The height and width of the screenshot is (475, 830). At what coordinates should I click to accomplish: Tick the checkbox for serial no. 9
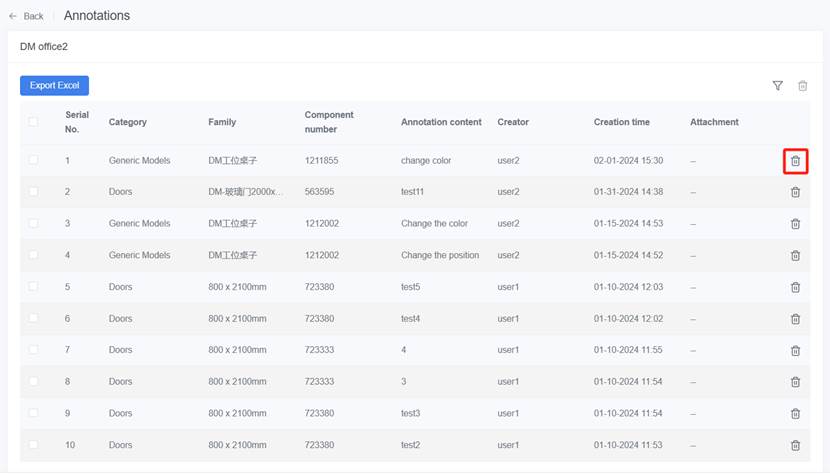coord(33,413)
